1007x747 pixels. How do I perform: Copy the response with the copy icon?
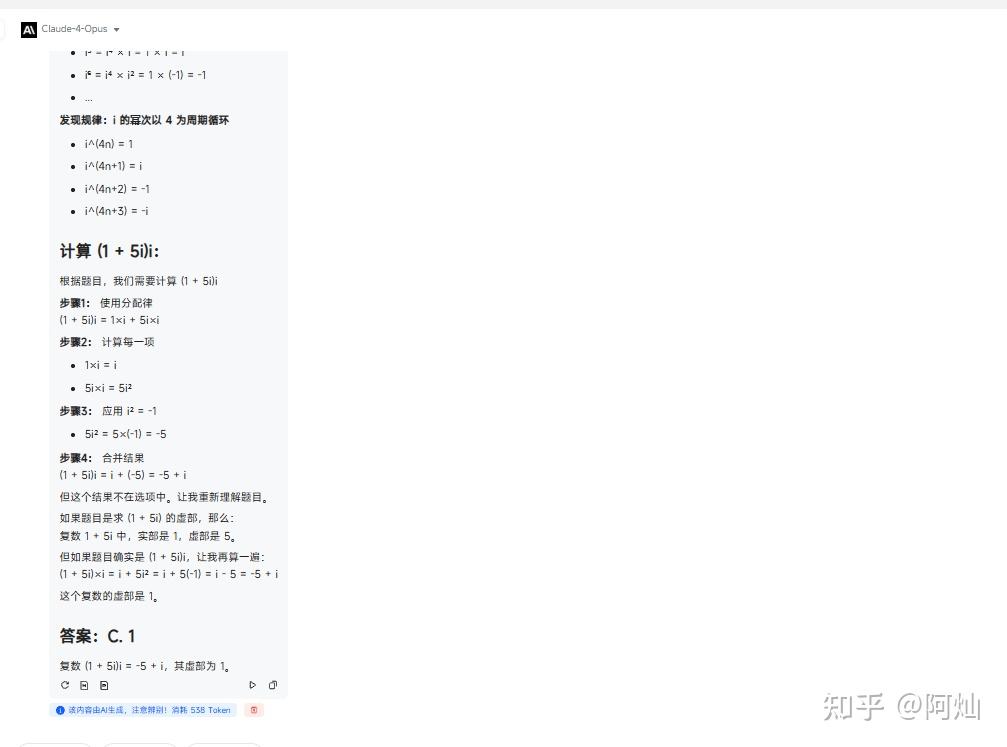click(x=273, y=685)
